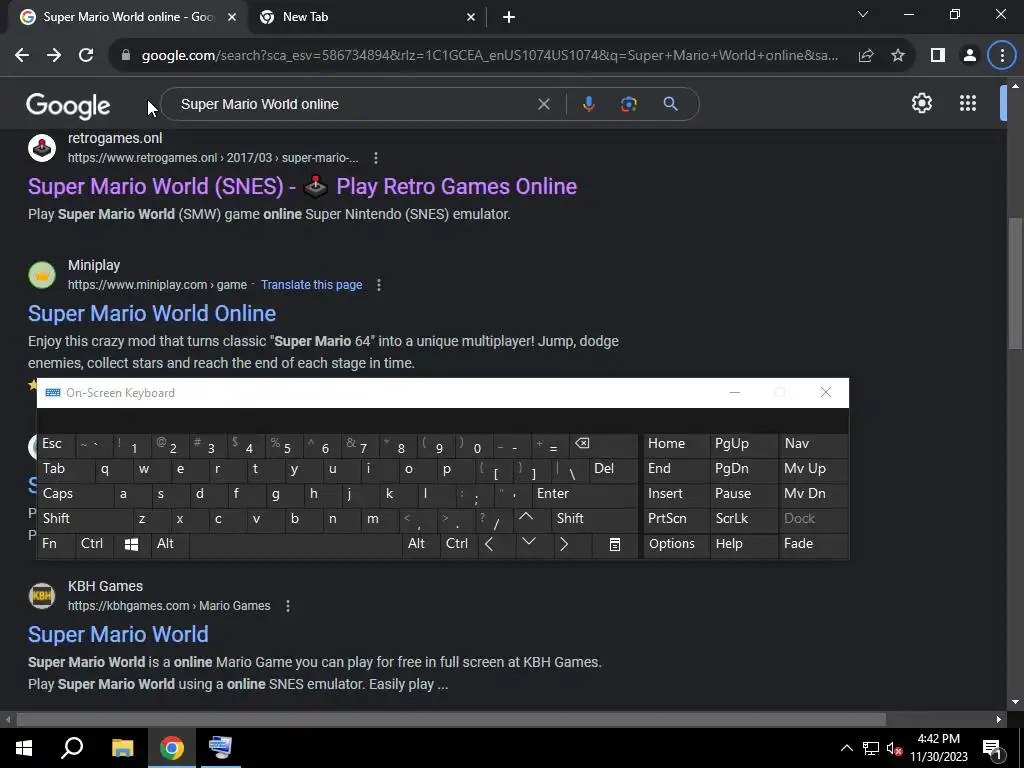Toggle Nav mode on On-Screen Keyboard
Viewport: 1024px width, 768px height.
pyautogui.click(x=814, y=444)
